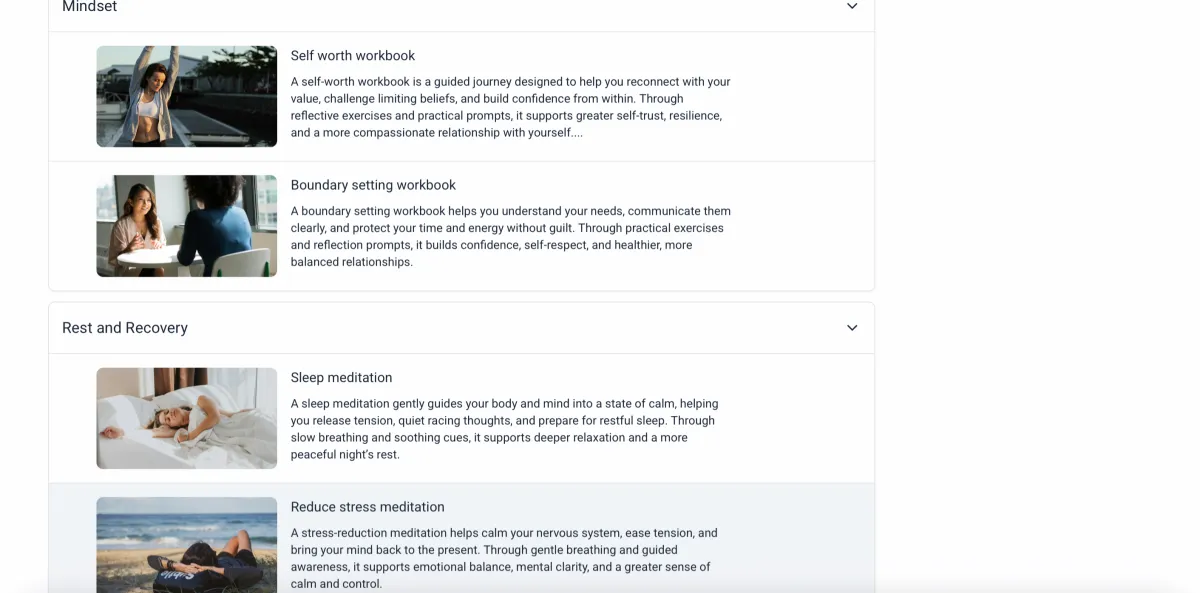Screen dimensions: 1200x593
Task: Choose the Self worth workbook list row
Action: click(x=461, y=96)
